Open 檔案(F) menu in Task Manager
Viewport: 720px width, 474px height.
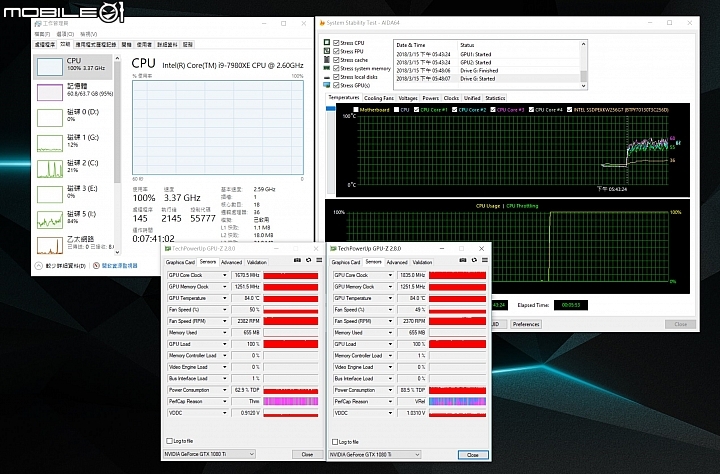(x=42, y=34)
